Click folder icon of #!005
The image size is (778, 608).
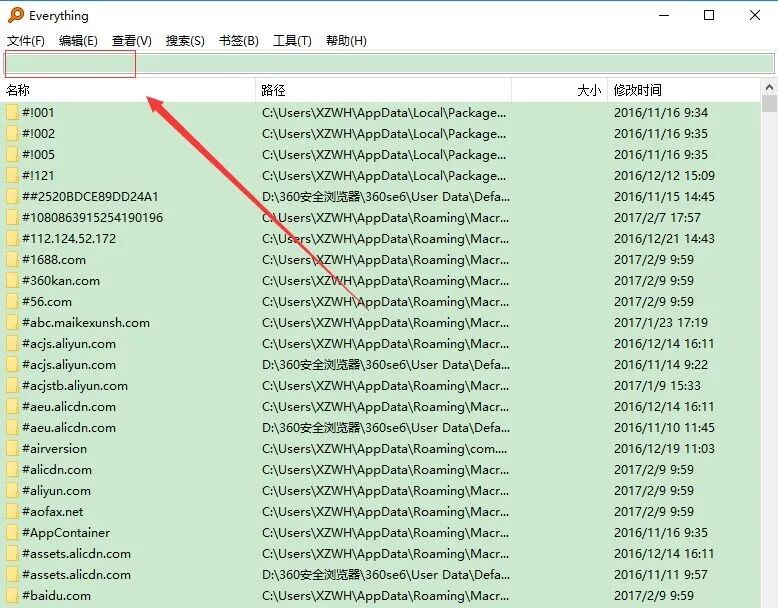[x=12, y=154]
